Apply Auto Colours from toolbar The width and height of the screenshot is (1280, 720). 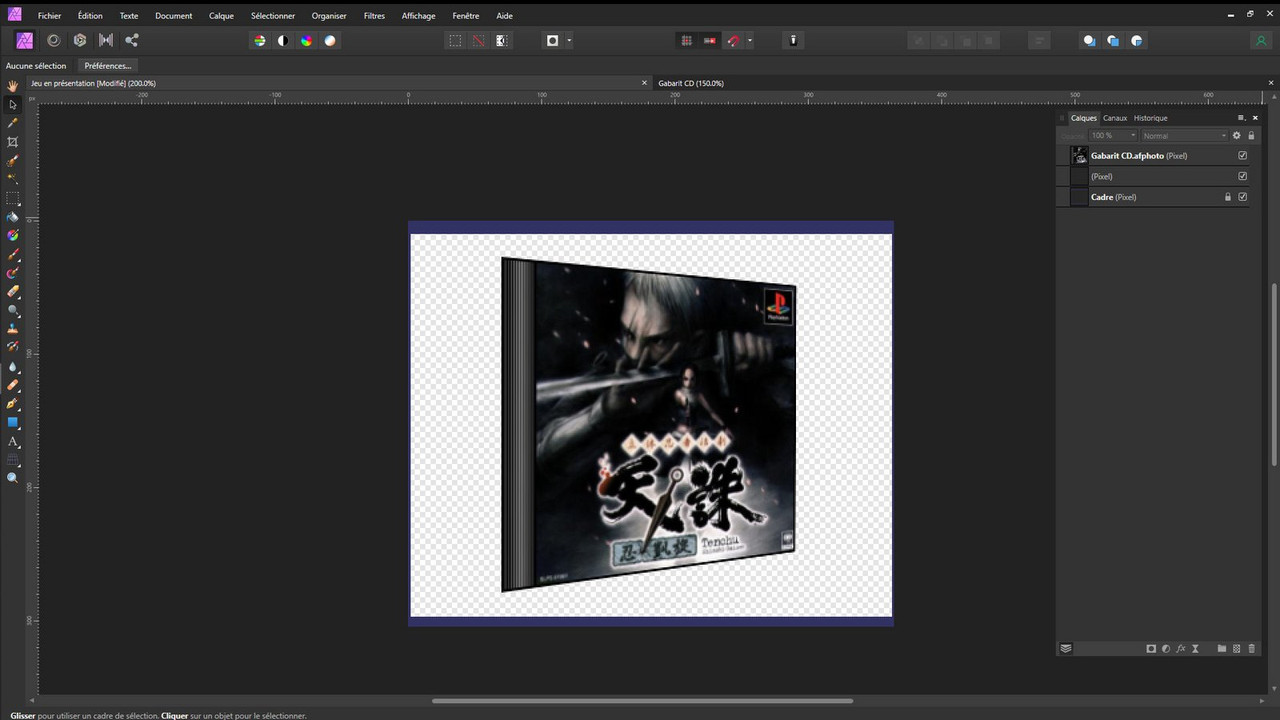(306, 41)
